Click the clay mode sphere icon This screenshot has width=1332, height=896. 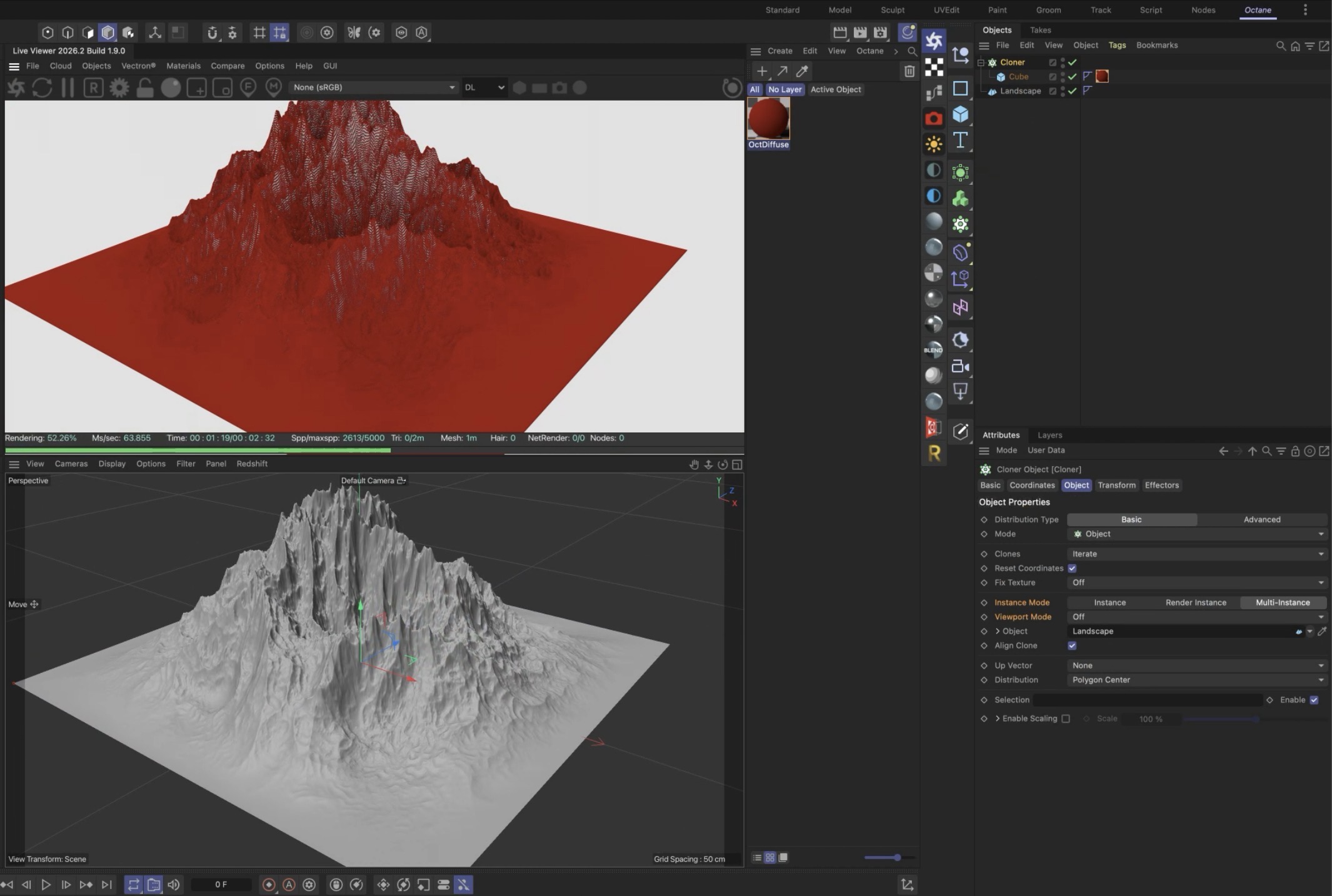[171, 87]
